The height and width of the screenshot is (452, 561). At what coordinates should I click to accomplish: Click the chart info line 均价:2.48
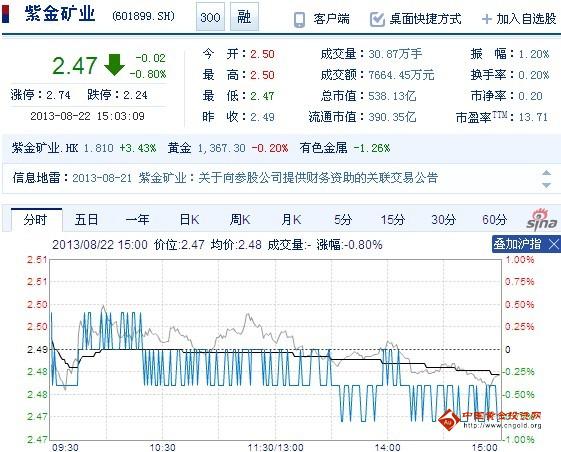coord(236,245)
